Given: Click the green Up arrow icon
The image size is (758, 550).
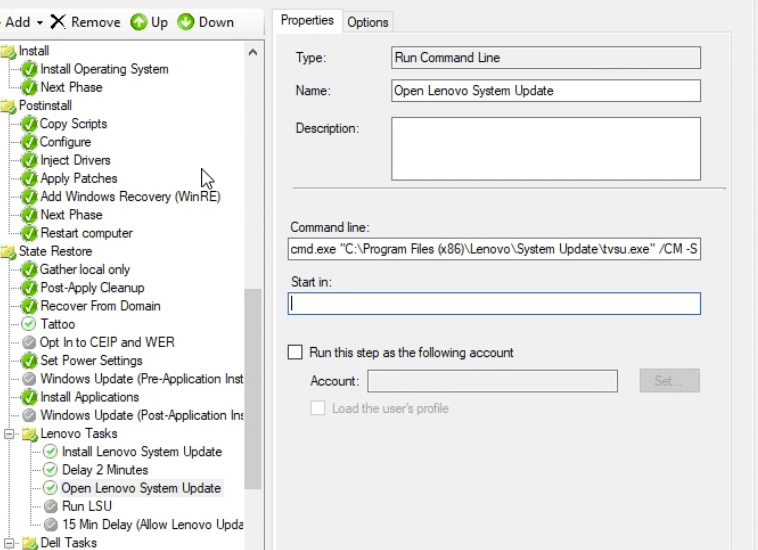Looking at the screenshot, I should click(139, 22).
